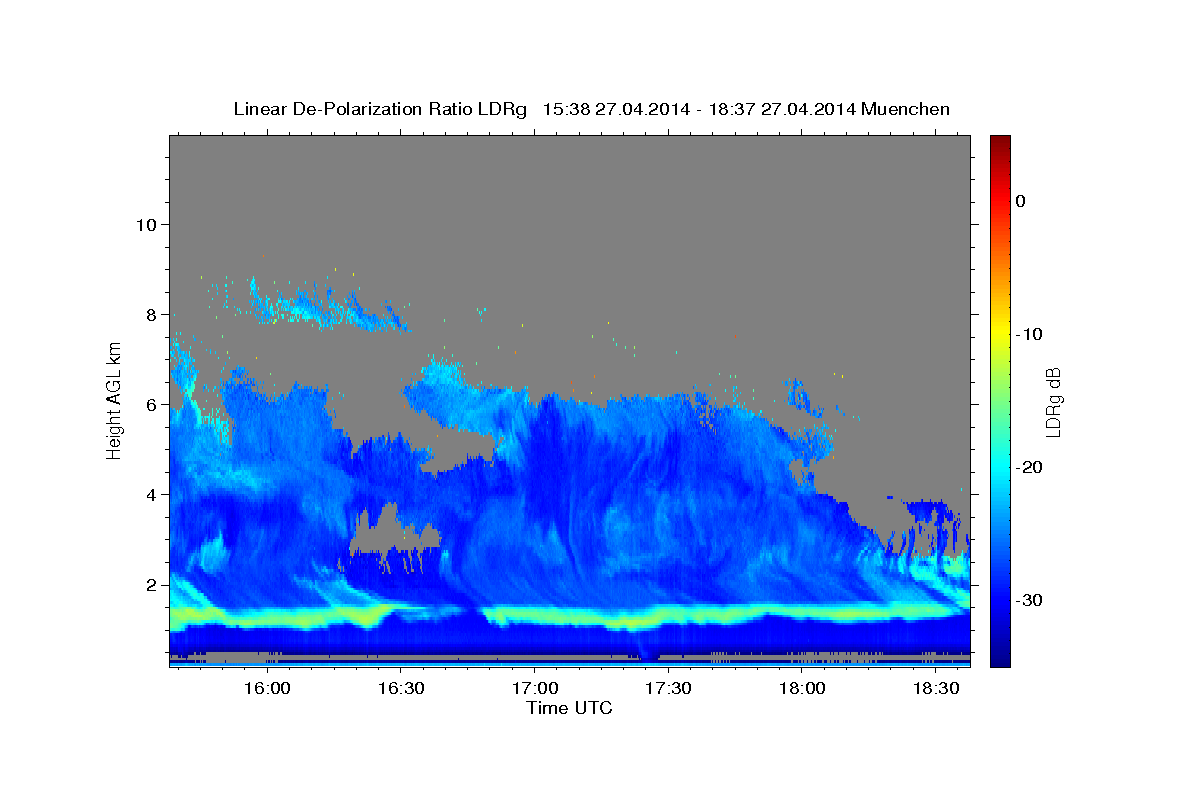Click the height tick label 2
This screenshot has height=800, width=1200.
click(151, 585)
